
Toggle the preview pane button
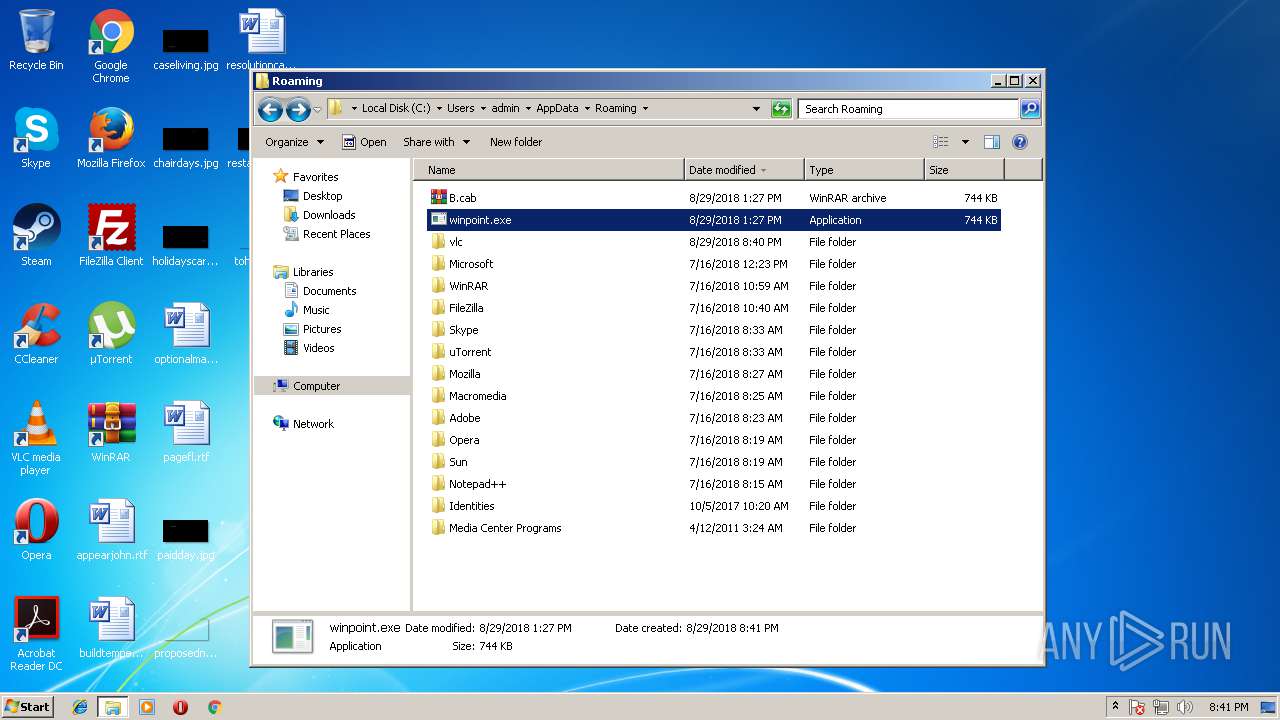coord(992,142)
